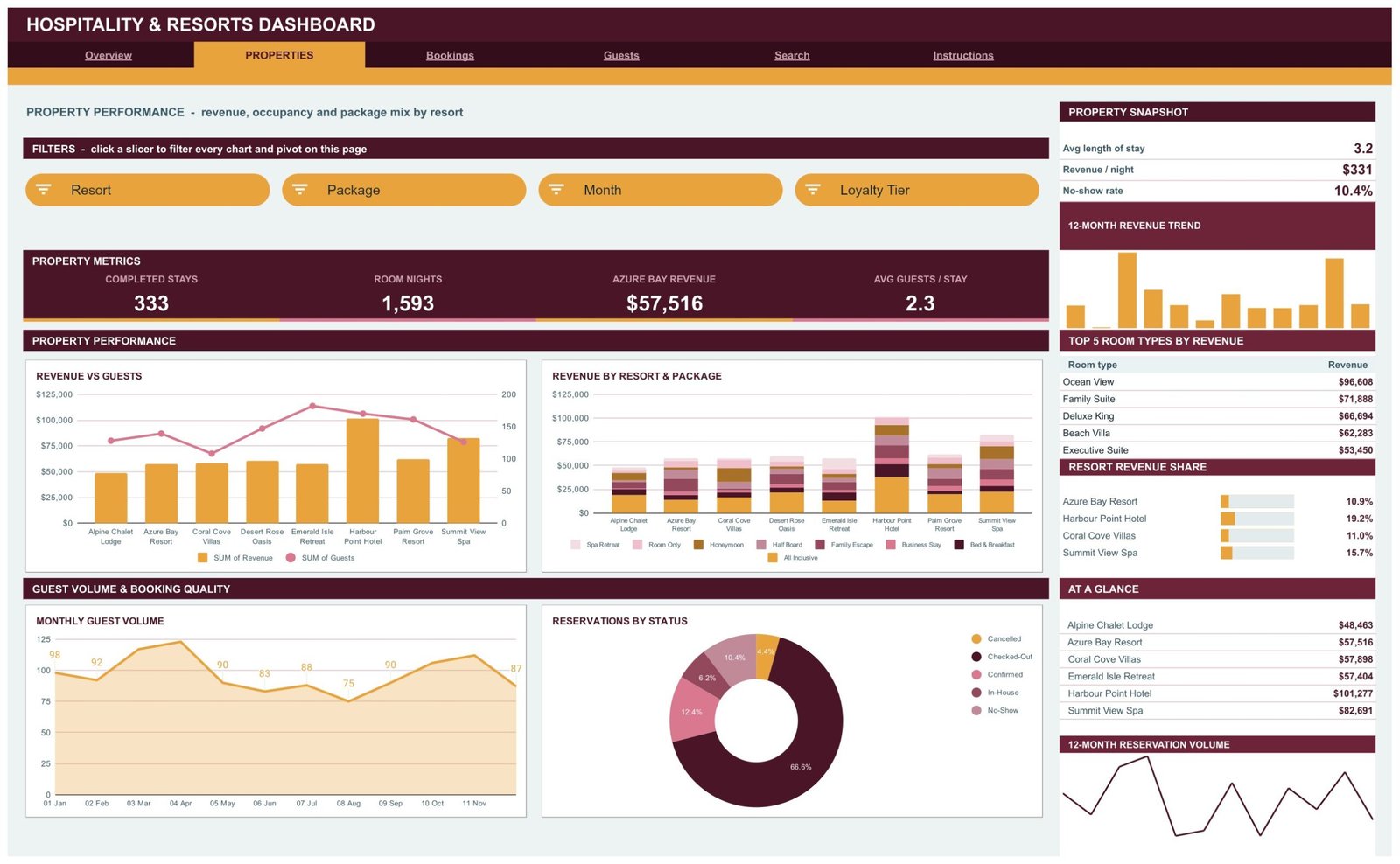Click the Checked-Out legend dot
Viewport: 1400px width, 864px height.
[x=976, y=657]
